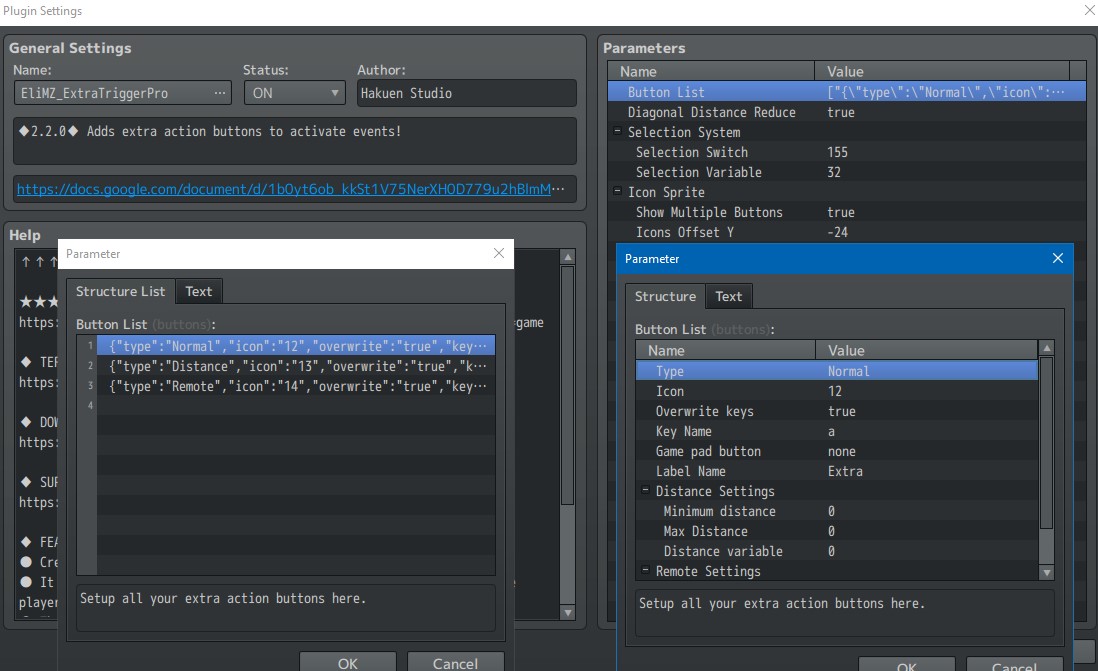Click Help panel scroll down arrow
This screenshot has width=1098, height=671.
click(568, 613)
